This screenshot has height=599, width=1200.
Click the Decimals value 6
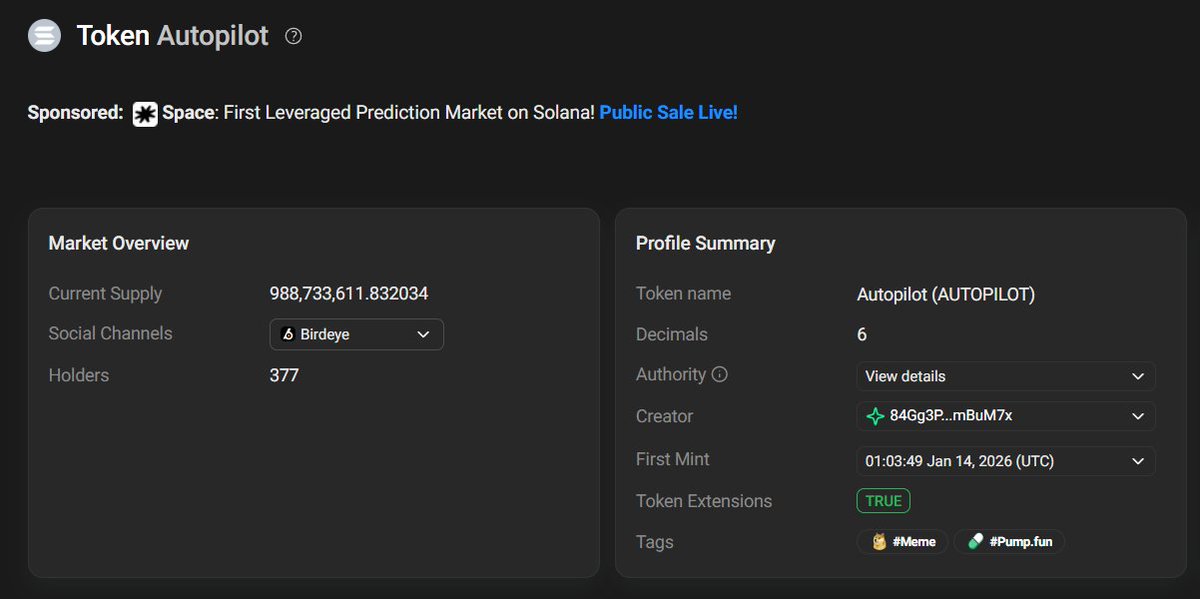click(862, 335)
